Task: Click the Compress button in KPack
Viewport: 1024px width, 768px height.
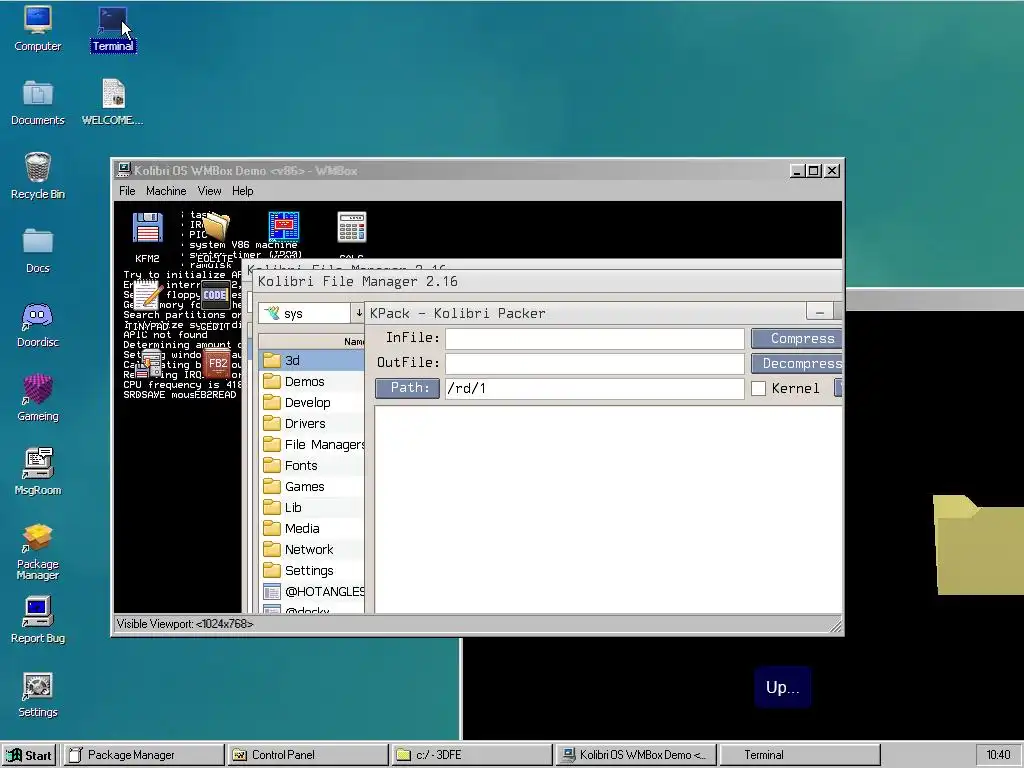Action: (x=797, y=338)
